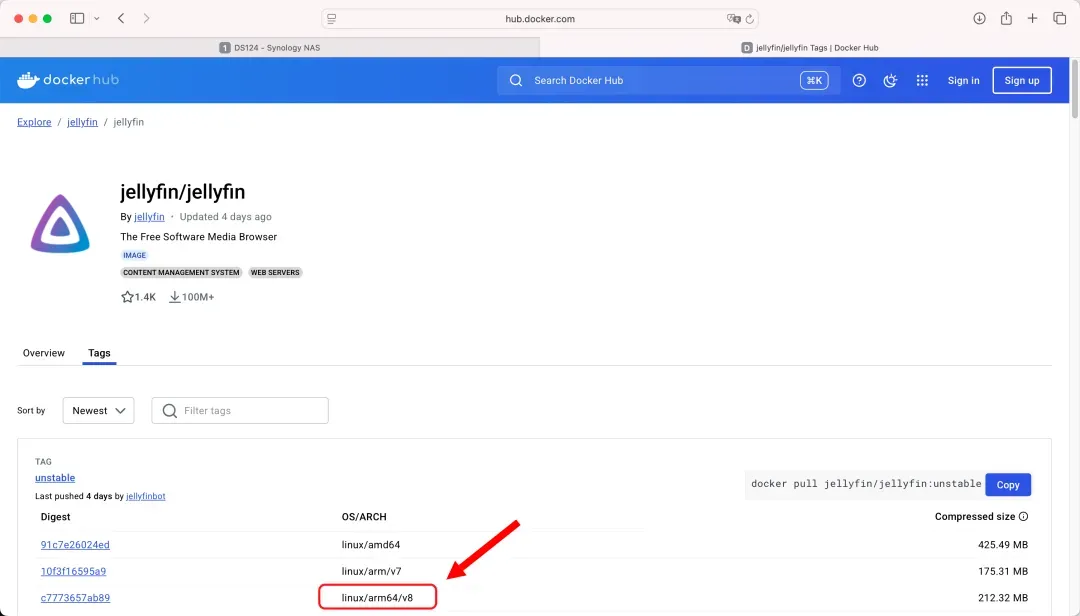Select the Tags tab

tap(99, 353)
